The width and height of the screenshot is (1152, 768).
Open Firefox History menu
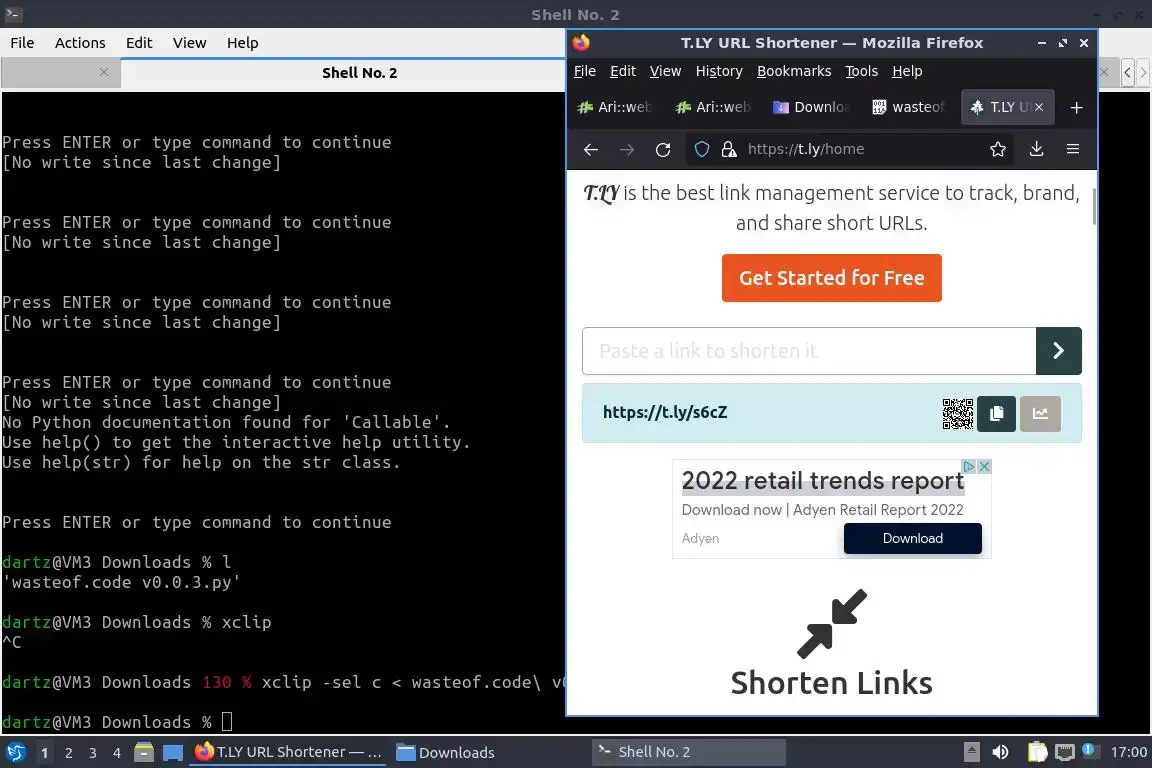[719, 71]
